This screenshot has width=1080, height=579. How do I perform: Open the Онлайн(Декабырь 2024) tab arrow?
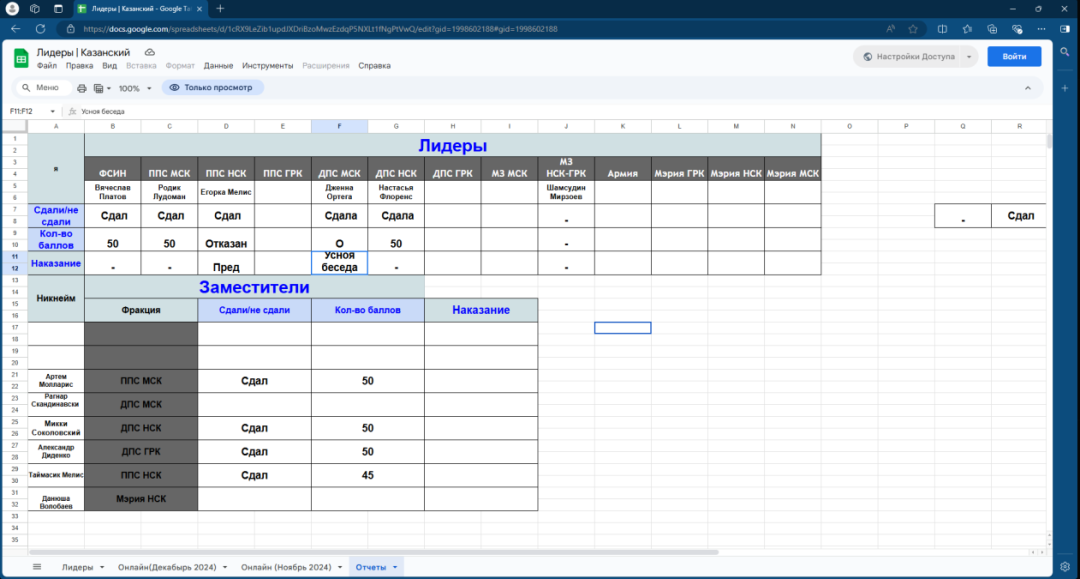(x=225, y=567)
